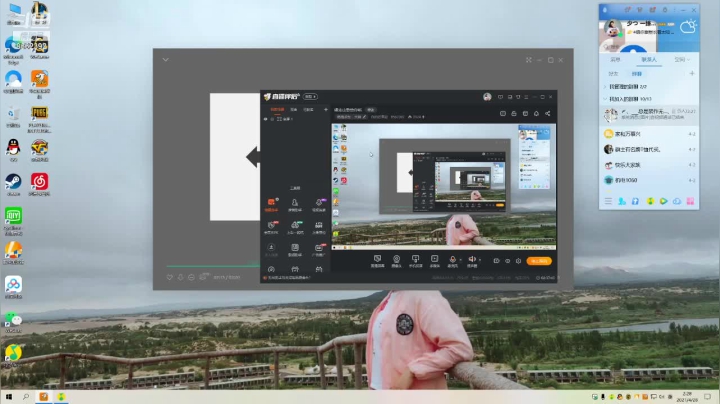
Task: Open settings gear near the start streaming button
Action: 518,261
